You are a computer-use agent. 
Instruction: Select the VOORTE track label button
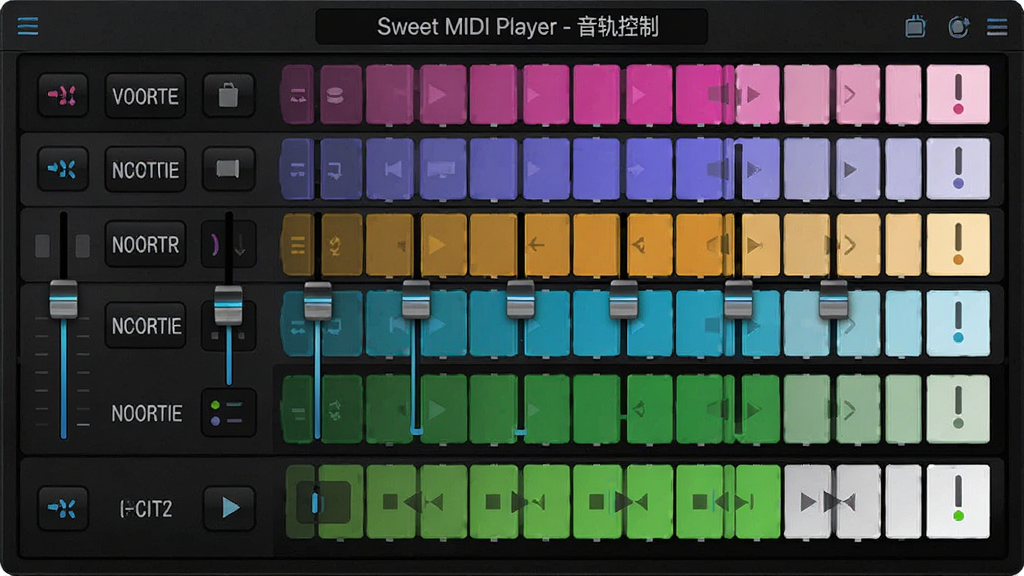click(x=145, y=96)
